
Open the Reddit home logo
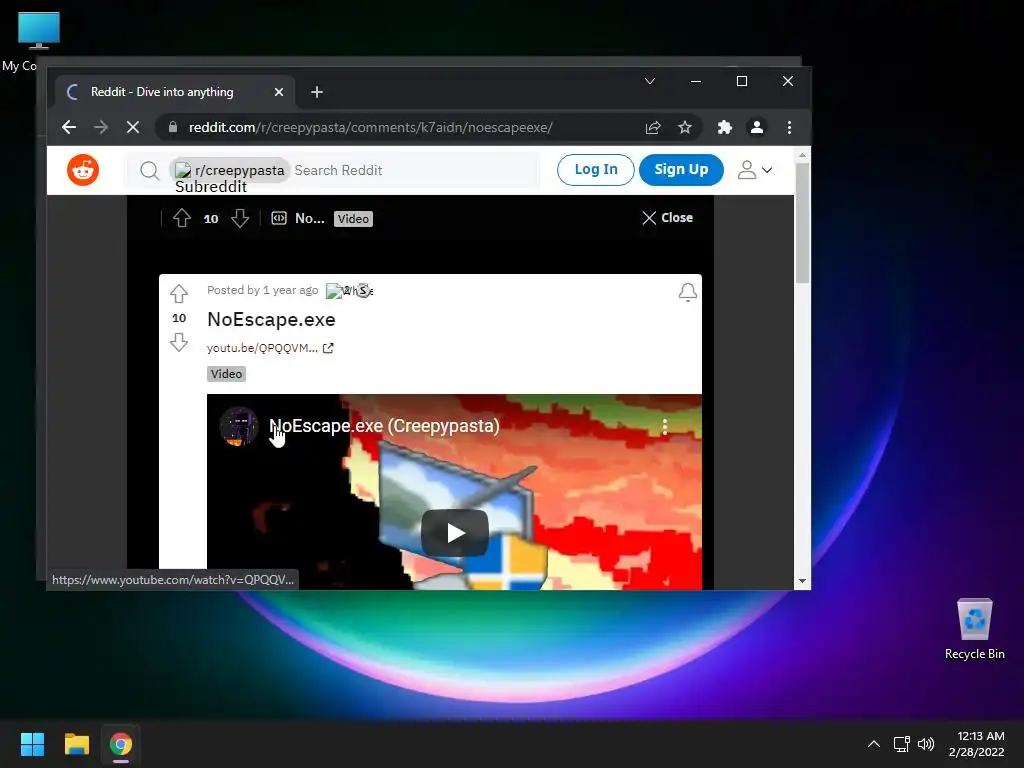click(x=83, y=170)
